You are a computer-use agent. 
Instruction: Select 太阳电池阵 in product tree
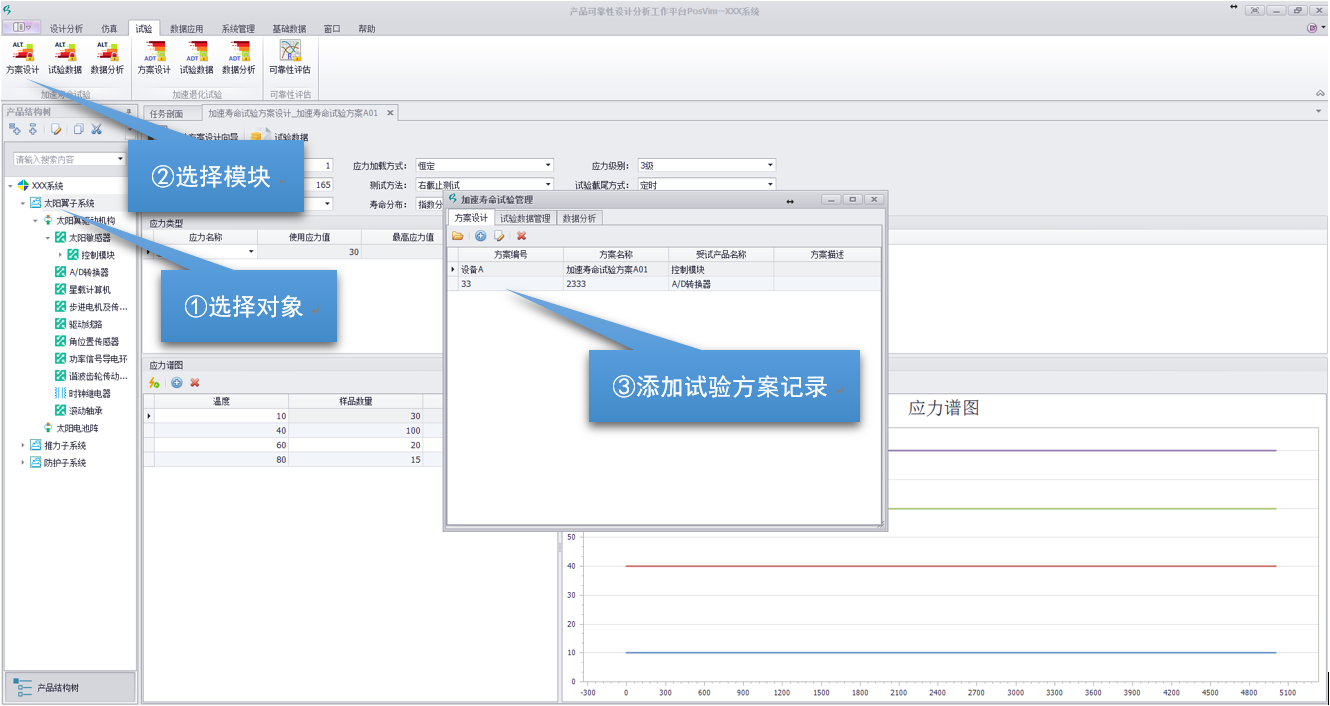tap(70, 428)
